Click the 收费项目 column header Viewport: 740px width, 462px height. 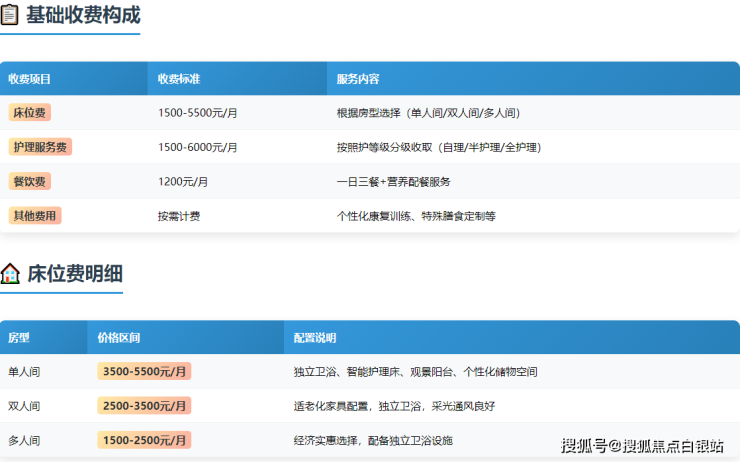(30, 79)
